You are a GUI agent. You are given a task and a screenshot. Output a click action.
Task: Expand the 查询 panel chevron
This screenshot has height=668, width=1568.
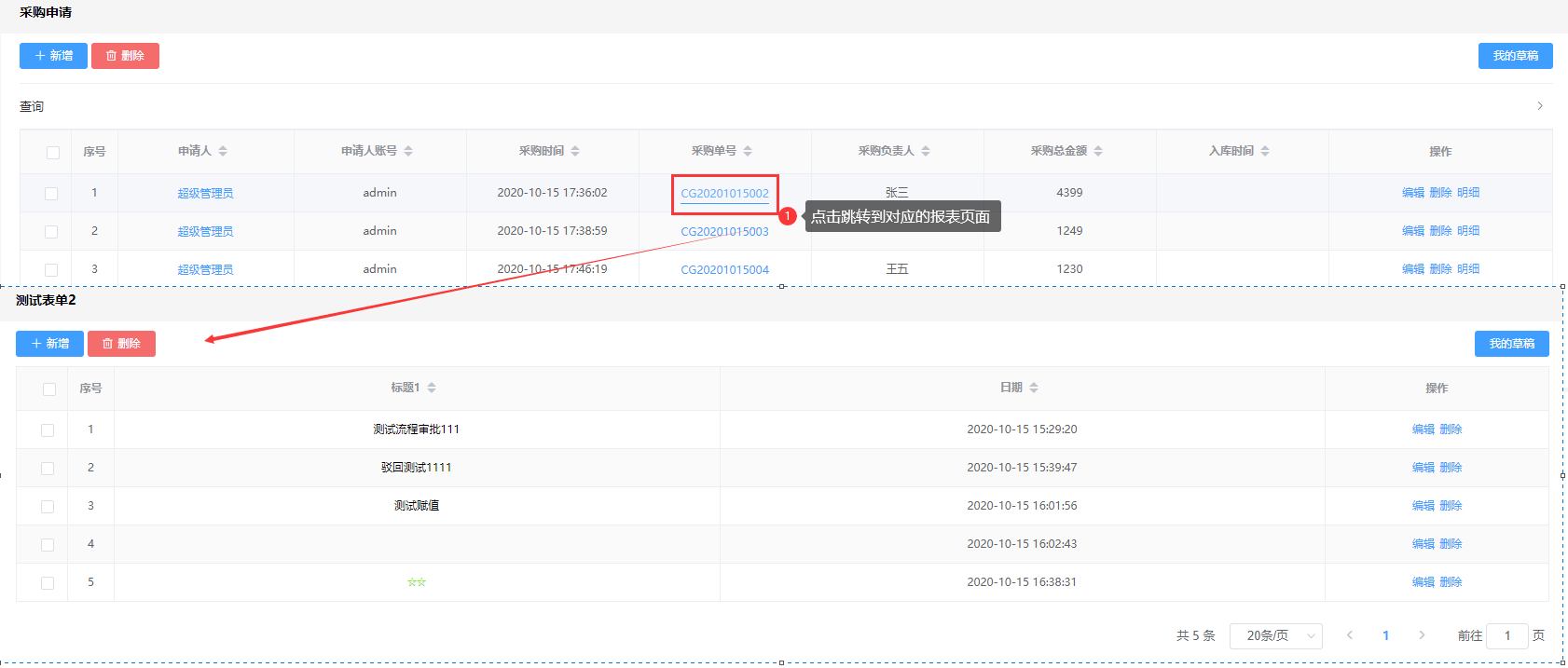1539,106
